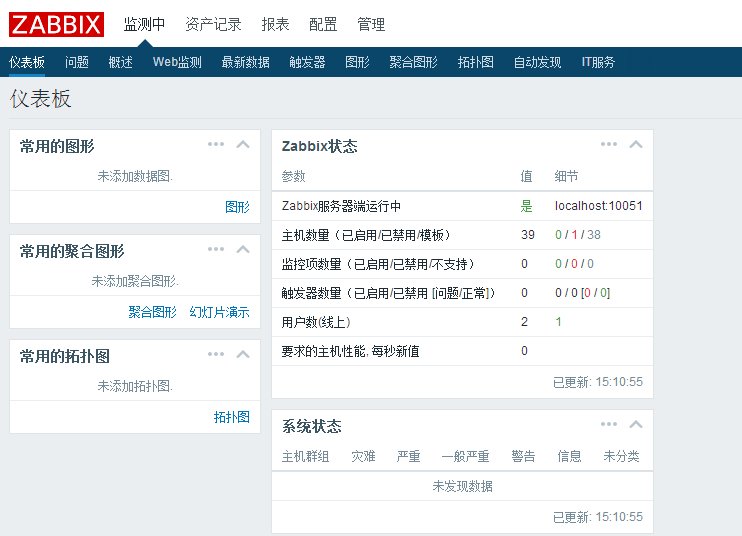Collapse the Zabbix状态 widget
The height and width of the screenshot is (536, 742).
point(636,144)
